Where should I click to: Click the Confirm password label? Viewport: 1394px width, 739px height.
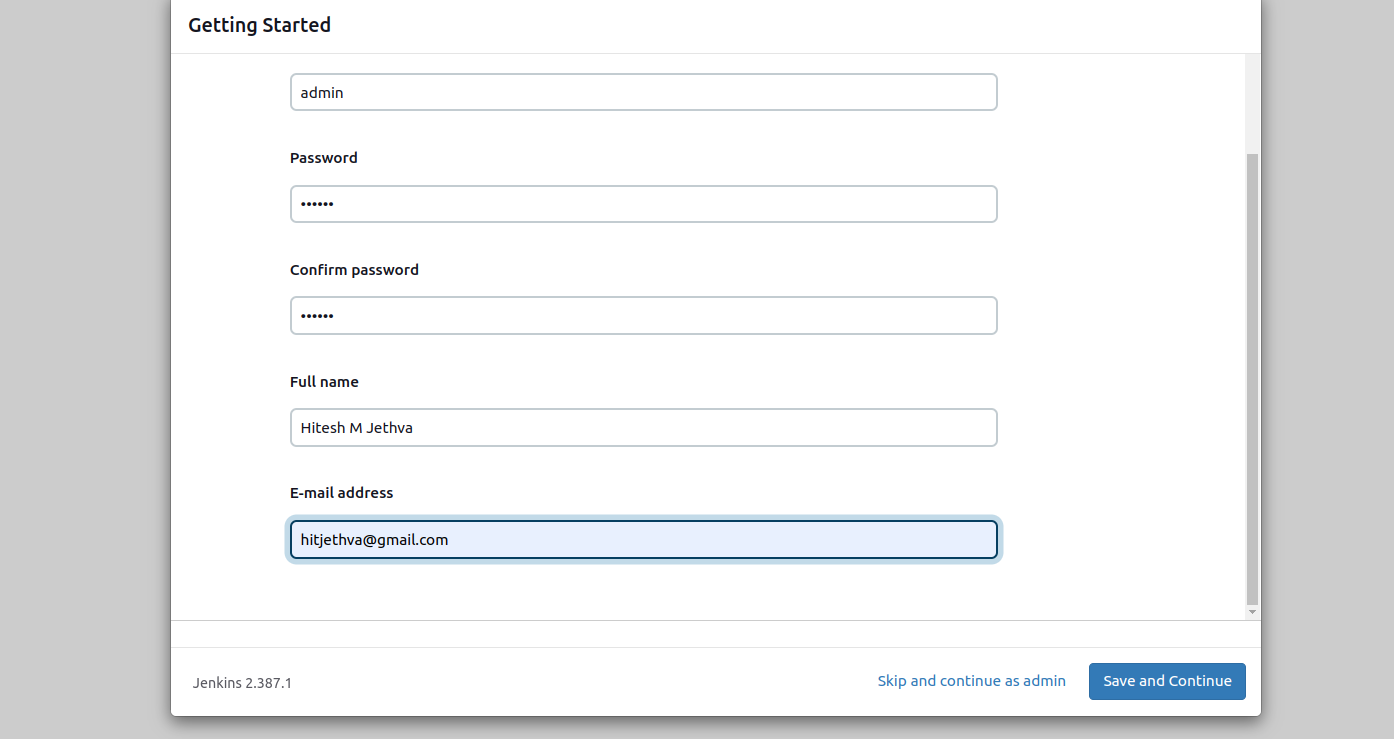354,270
